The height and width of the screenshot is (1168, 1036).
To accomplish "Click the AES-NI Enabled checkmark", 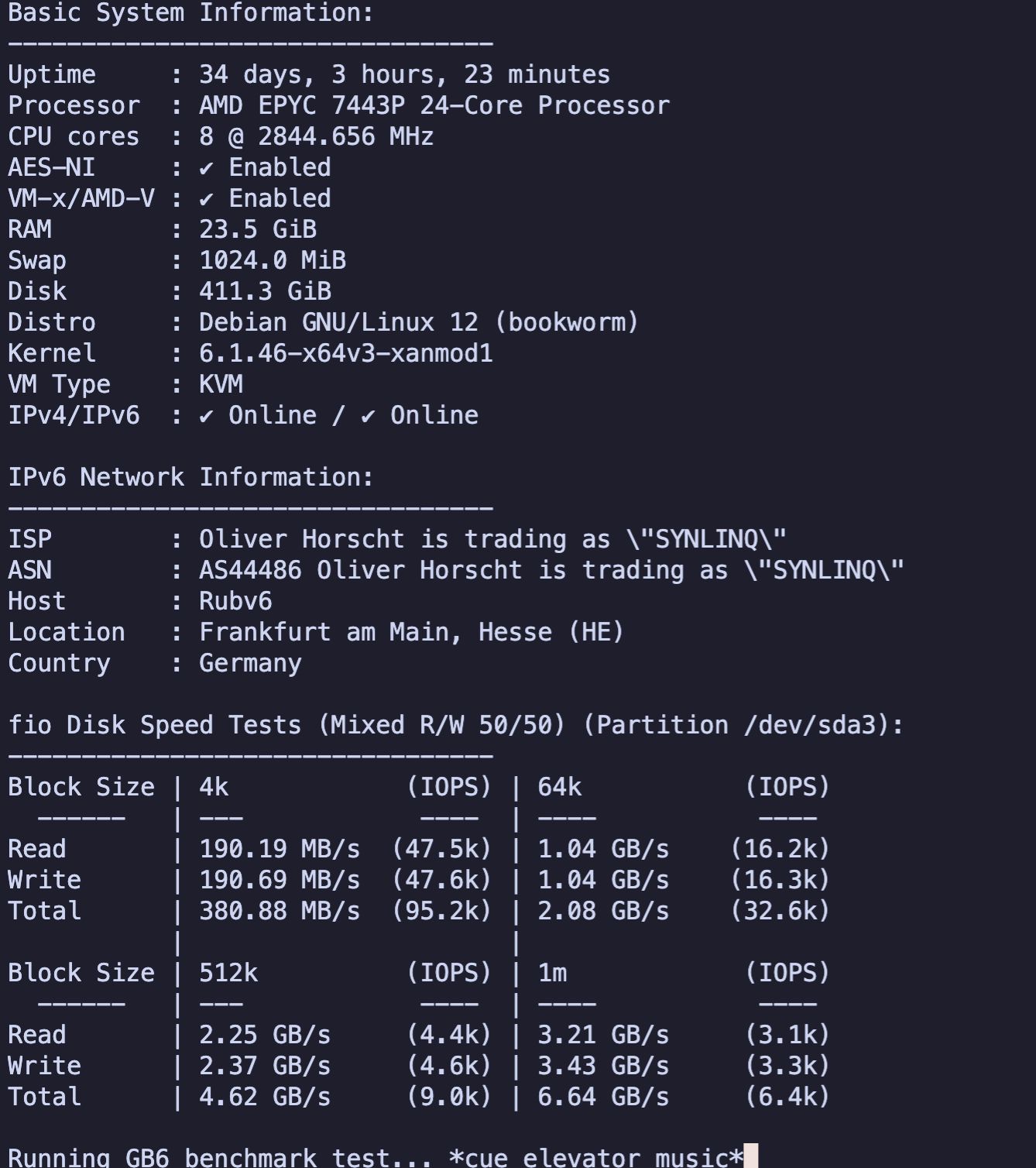I will [x=206, y=168].
